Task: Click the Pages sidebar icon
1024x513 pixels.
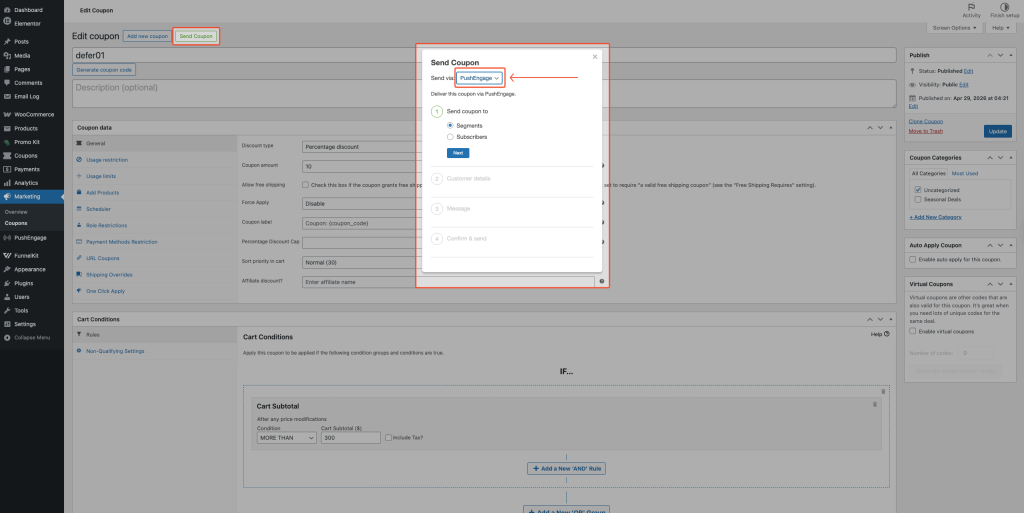Action: pyautogui.click(x=7, y=69)
